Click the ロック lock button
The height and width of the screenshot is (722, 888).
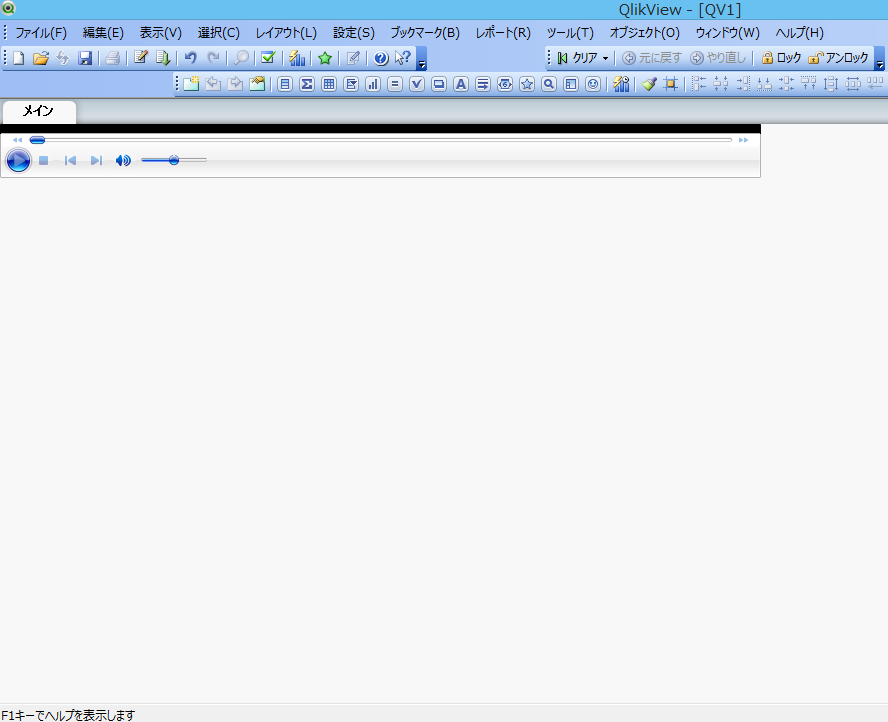click(781, 58)
